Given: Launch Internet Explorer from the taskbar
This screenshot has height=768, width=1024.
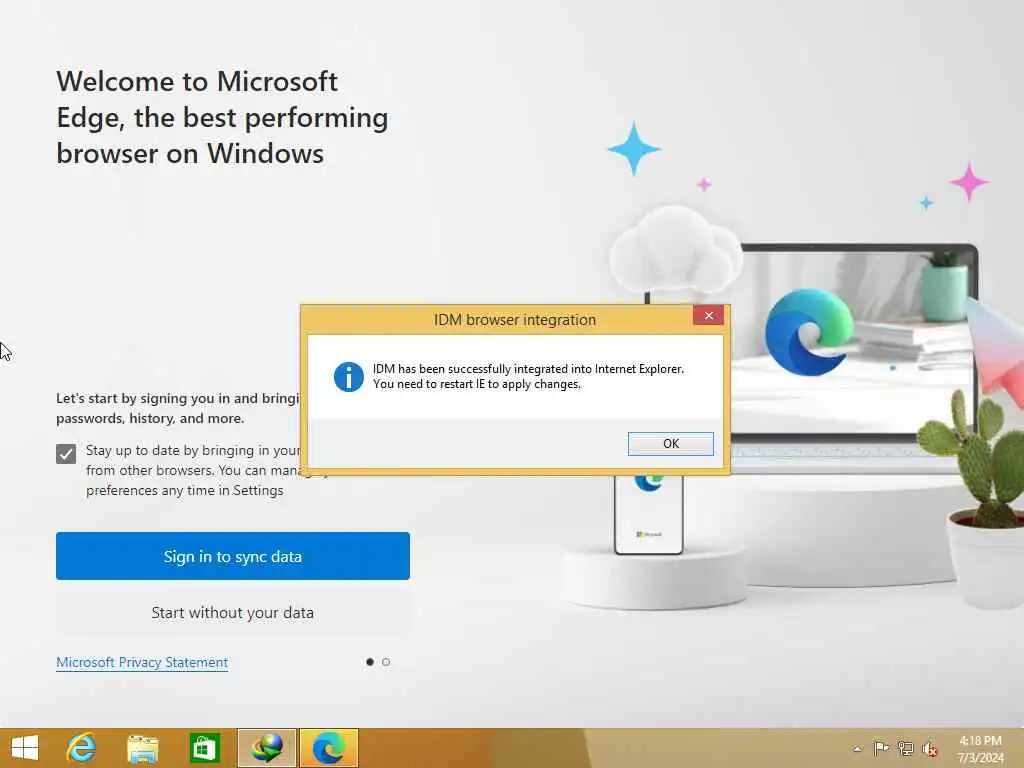Looking at the screenshot, I should tap(82, 748).
